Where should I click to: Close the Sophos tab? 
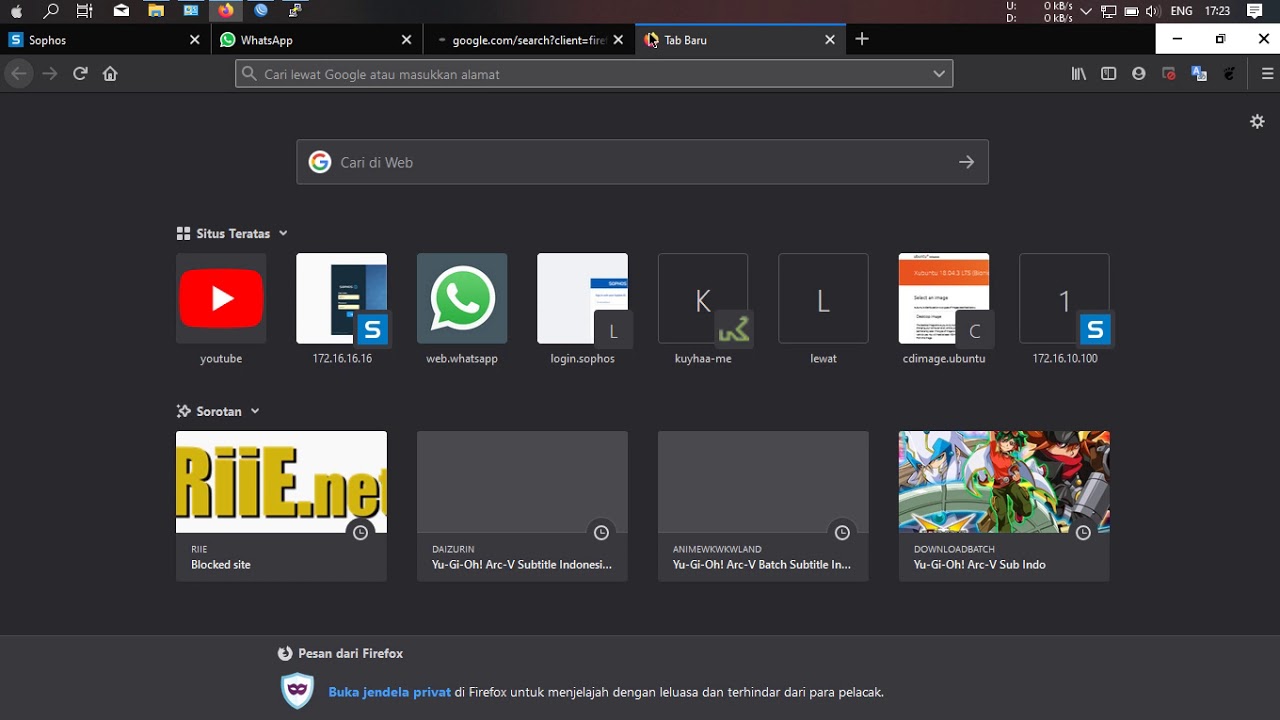[194, 40]
